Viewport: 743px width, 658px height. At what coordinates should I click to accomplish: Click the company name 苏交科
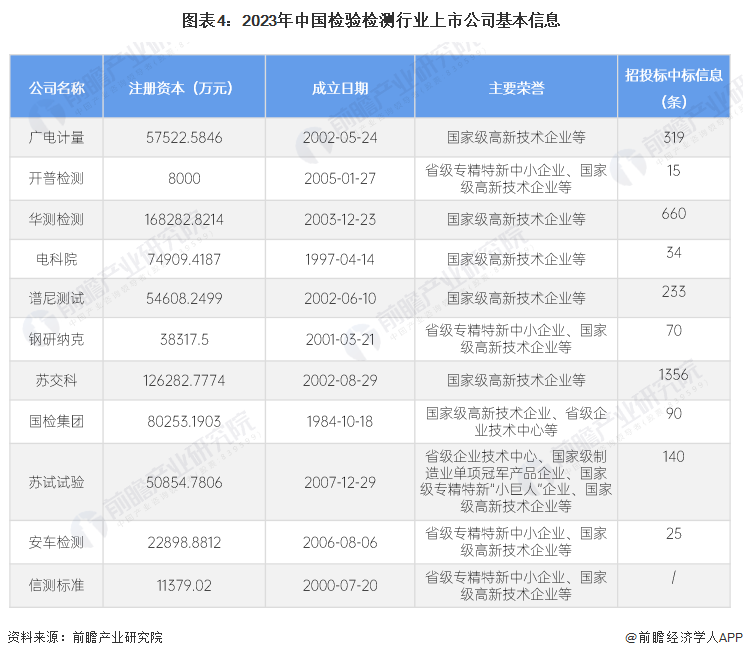56,380
